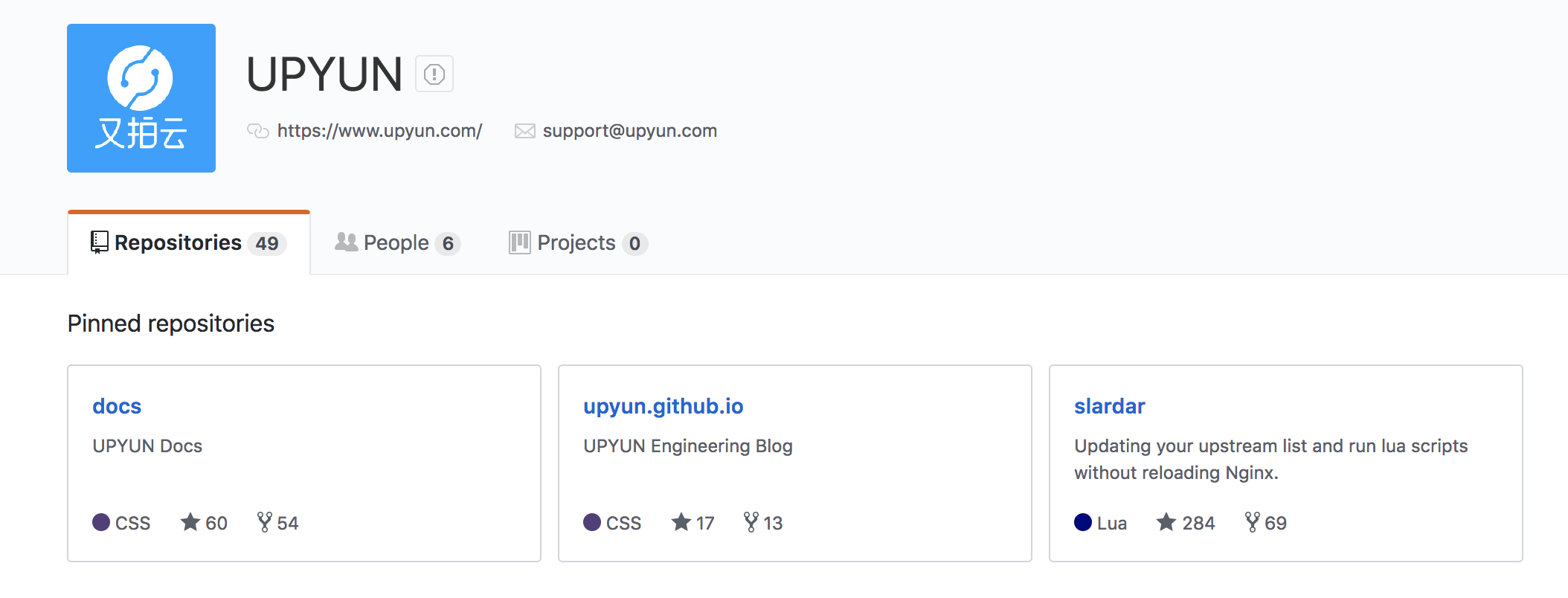The width and height of the screenshot is (1568, 598).
Task: Click the purple CSS dot on docs card
Action: (101, 522)
